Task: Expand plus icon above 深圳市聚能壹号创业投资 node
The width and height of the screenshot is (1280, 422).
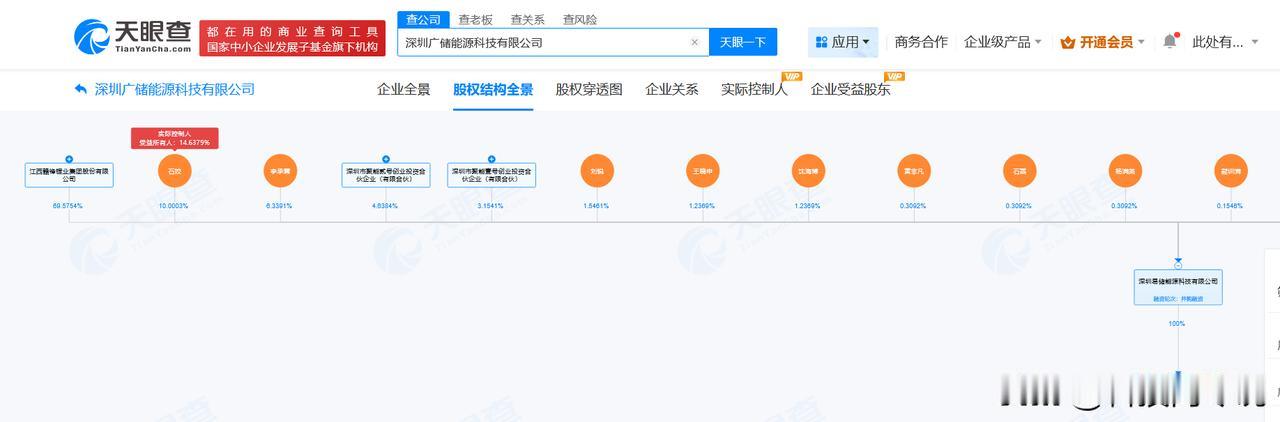Action: point(491,159)
